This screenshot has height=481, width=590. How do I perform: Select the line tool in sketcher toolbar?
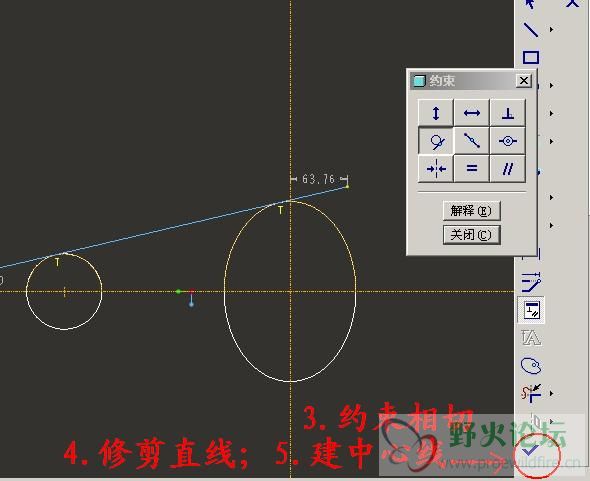pos(531,29)
